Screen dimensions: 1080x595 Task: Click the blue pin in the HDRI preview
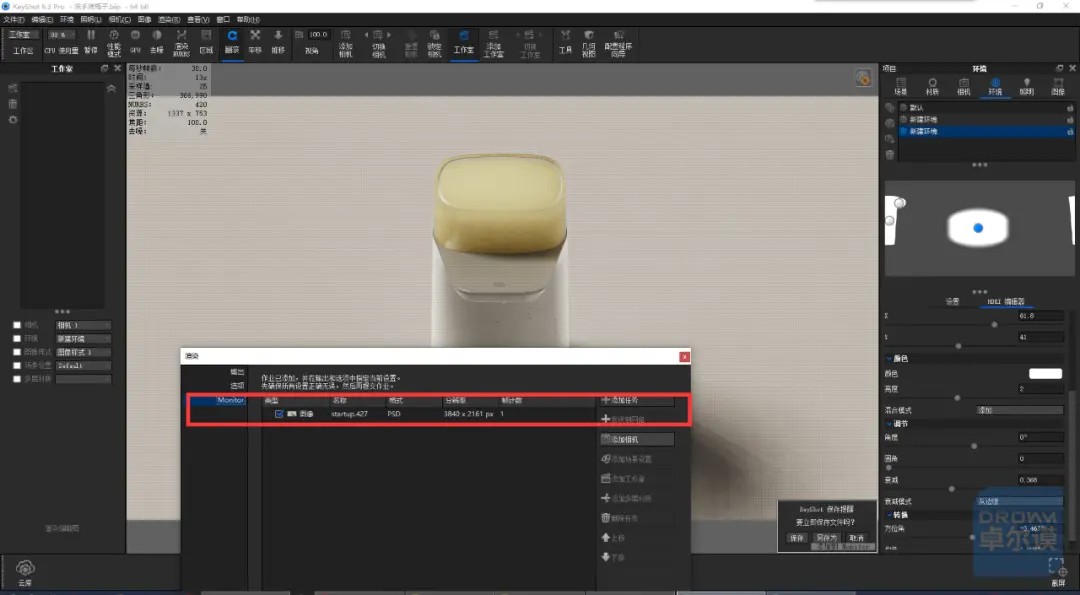pos(978,228)
